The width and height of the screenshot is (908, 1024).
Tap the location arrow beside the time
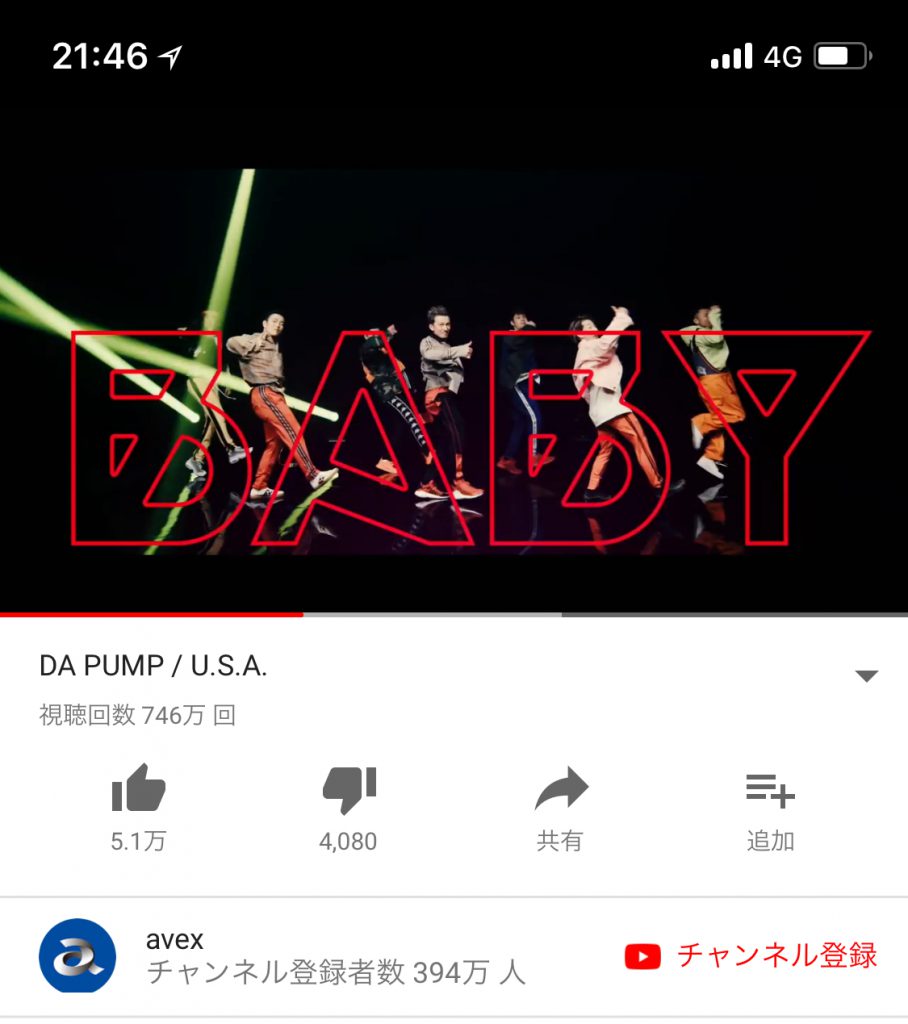[x=170, y=57]
